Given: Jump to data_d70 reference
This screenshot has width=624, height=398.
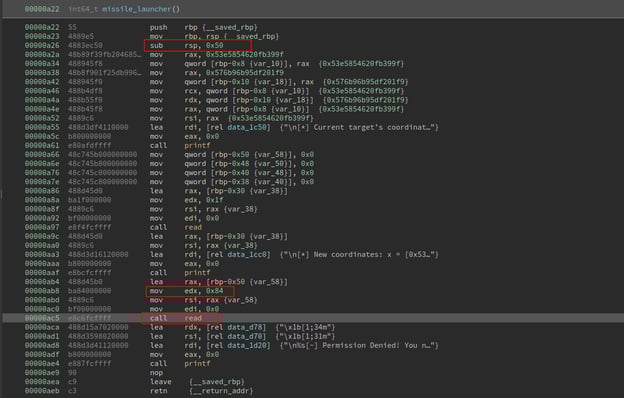Looking at the screenshot, I should [246, 336].
